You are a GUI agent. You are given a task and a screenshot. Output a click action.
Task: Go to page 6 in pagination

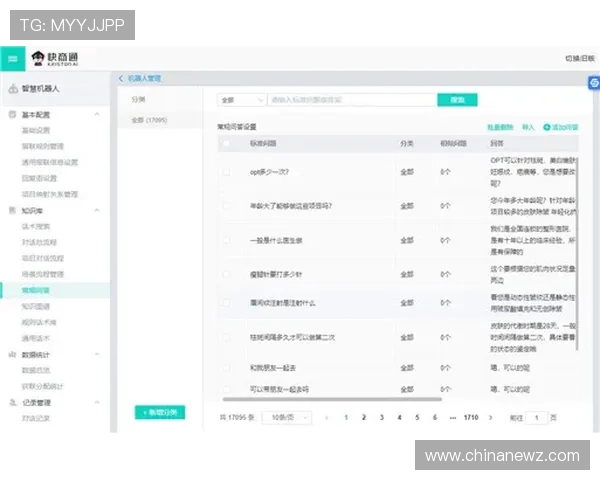pyautogui.click(x=435, y=418)
